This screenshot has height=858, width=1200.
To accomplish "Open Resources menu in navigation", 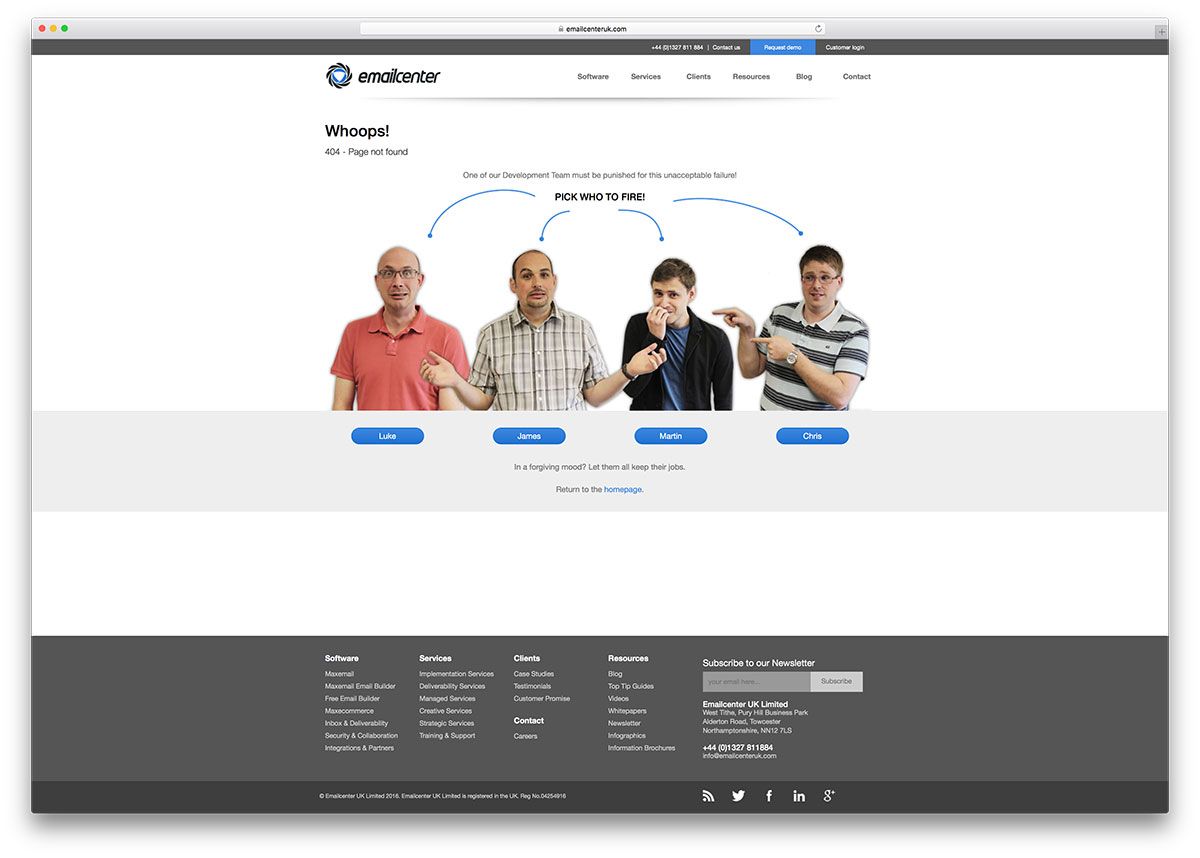I will pos(751,77).
